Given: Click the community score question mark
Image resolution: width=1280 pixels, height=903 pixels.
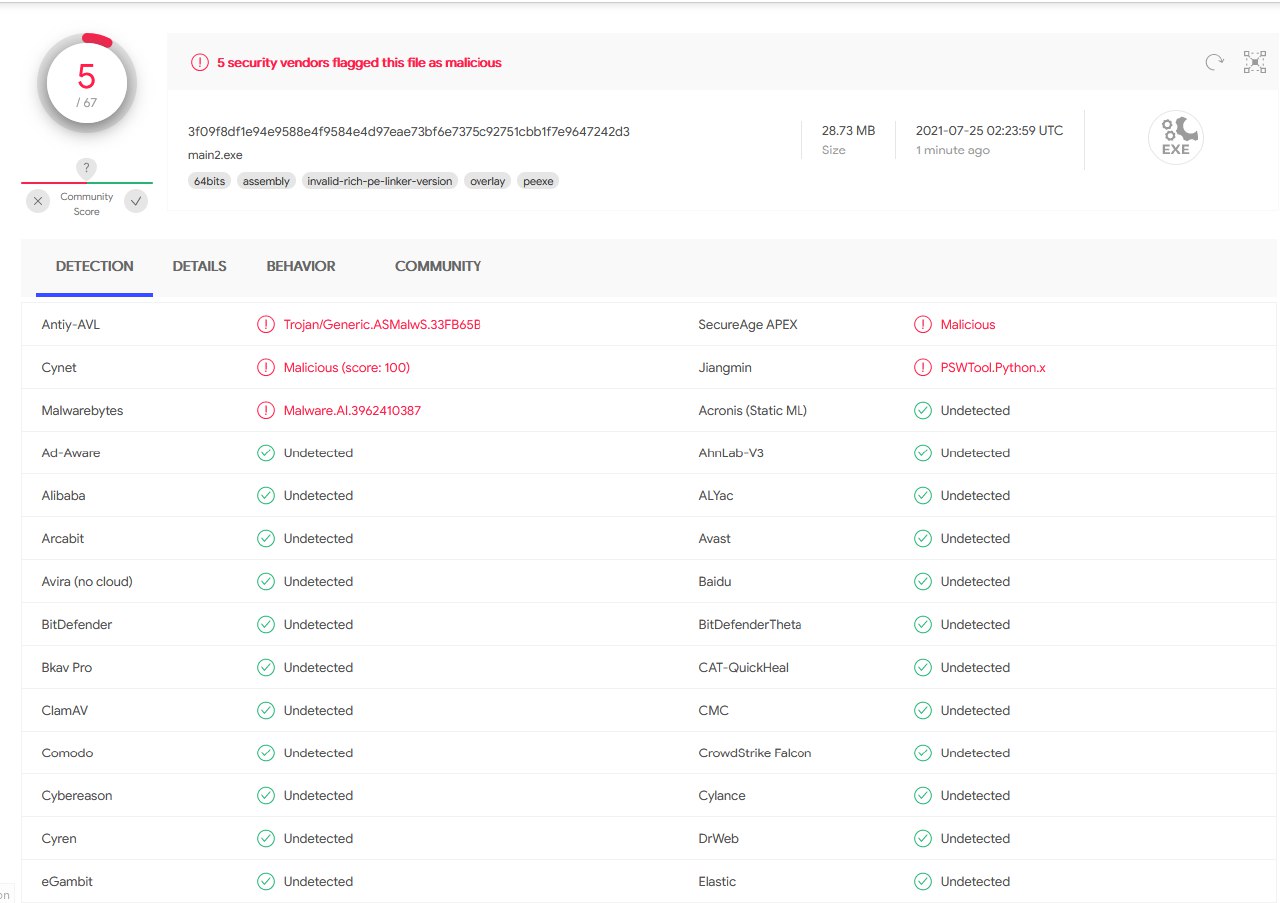Looking at the screenshot, I should click(87, 168).
